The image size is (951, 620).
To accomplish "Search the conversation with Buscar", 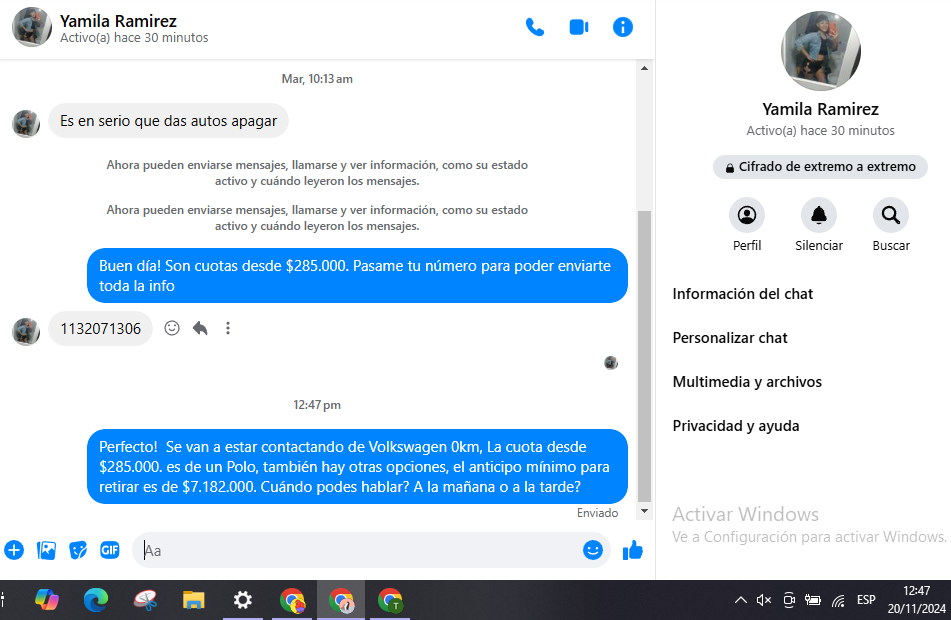I will pyautogui.click(x=890, y=215).
